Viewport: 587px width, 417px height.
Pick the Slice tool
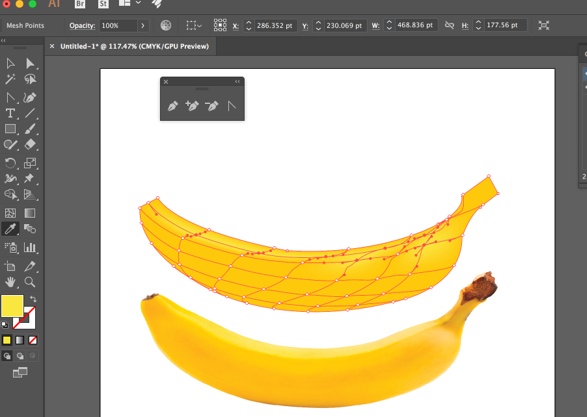tap(30, 266)
